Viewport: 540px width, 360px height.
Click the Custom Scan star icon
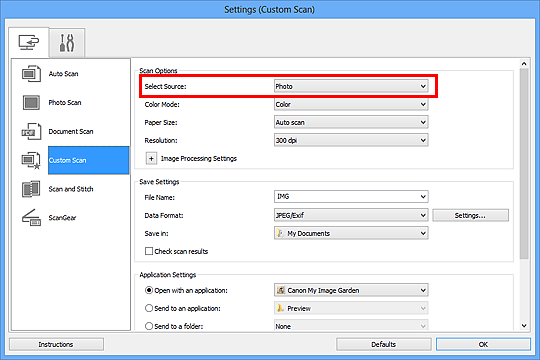click(31, 161)
